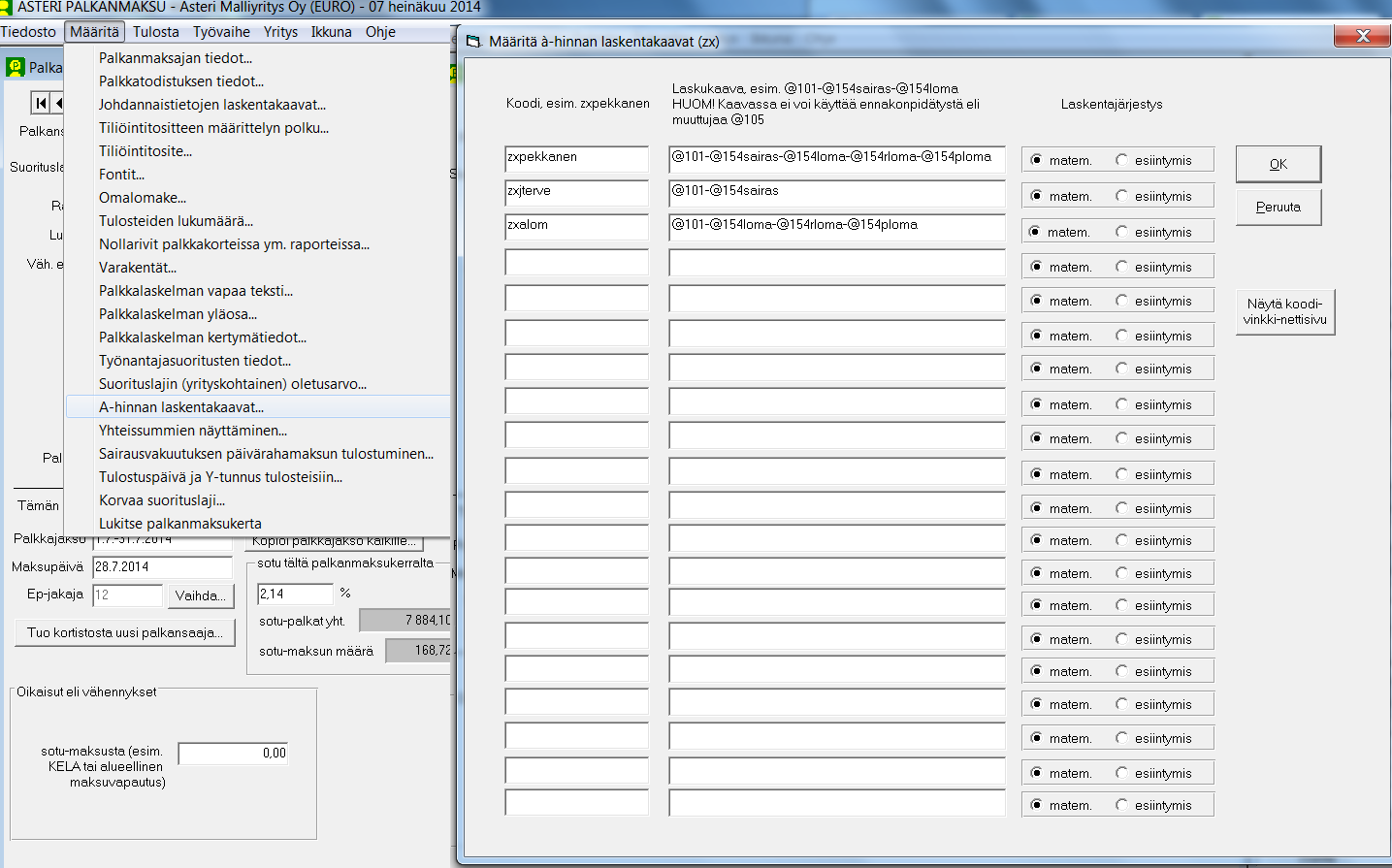Screen dimensions: 1392x868
Task: Click the Vaihda... button
Action: point(201,595)
